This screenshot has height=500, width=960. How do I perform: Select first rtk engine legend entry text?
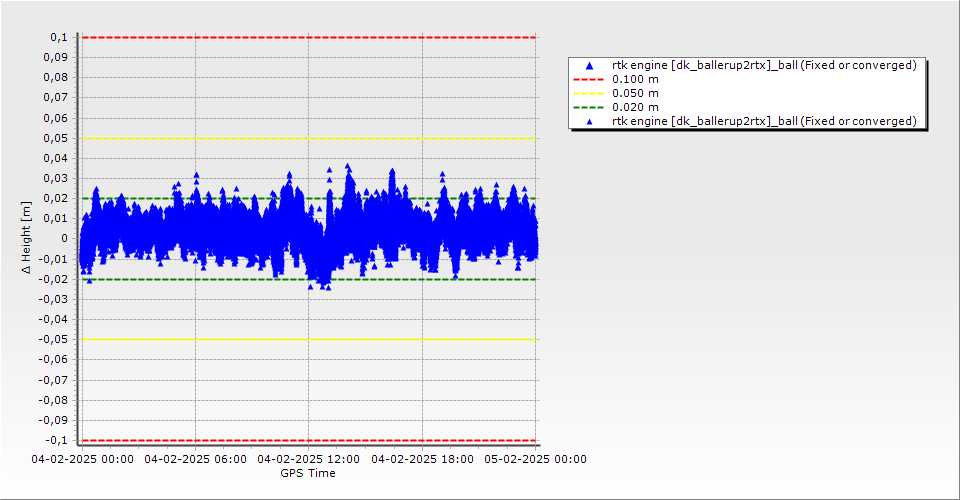764,65
